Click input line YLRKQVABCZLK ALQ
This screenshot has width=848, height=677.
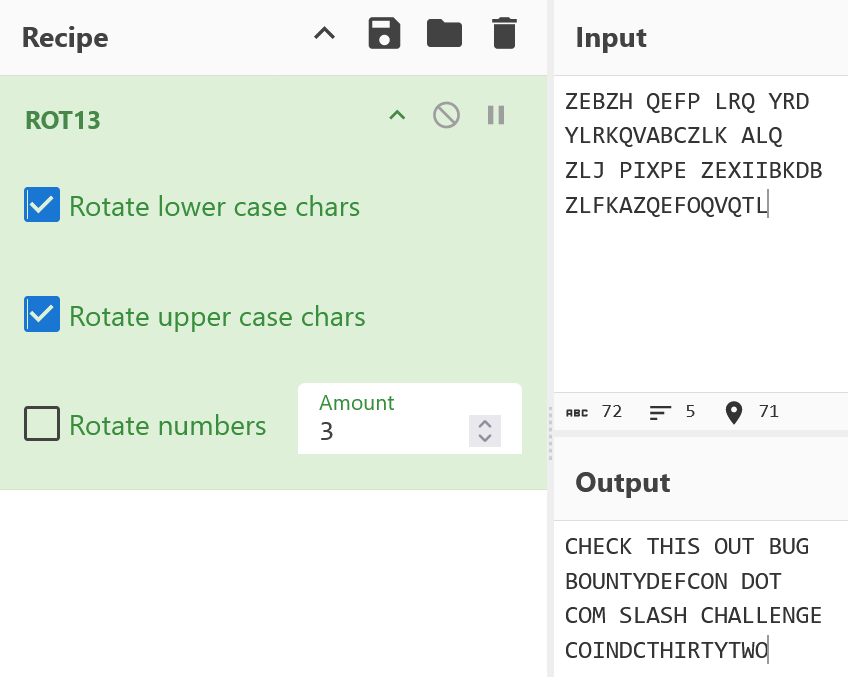(x=673, y=136)
